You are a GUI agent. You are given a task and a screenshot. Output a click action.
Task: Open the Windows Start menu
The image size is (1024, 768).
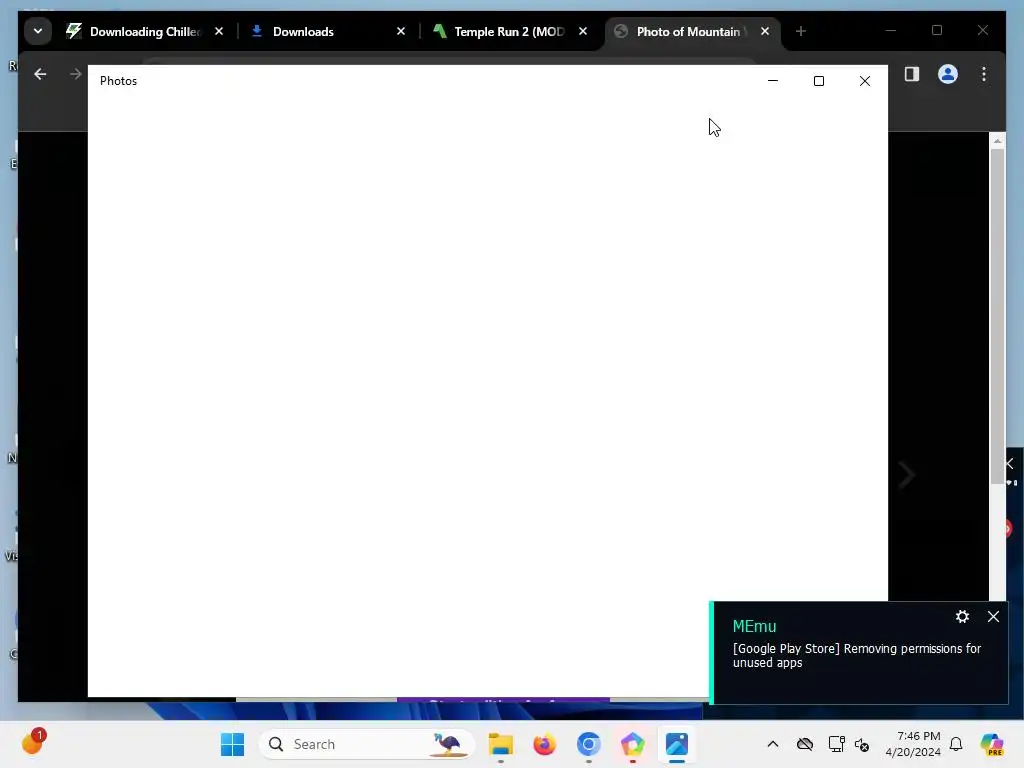click(232, 744)
